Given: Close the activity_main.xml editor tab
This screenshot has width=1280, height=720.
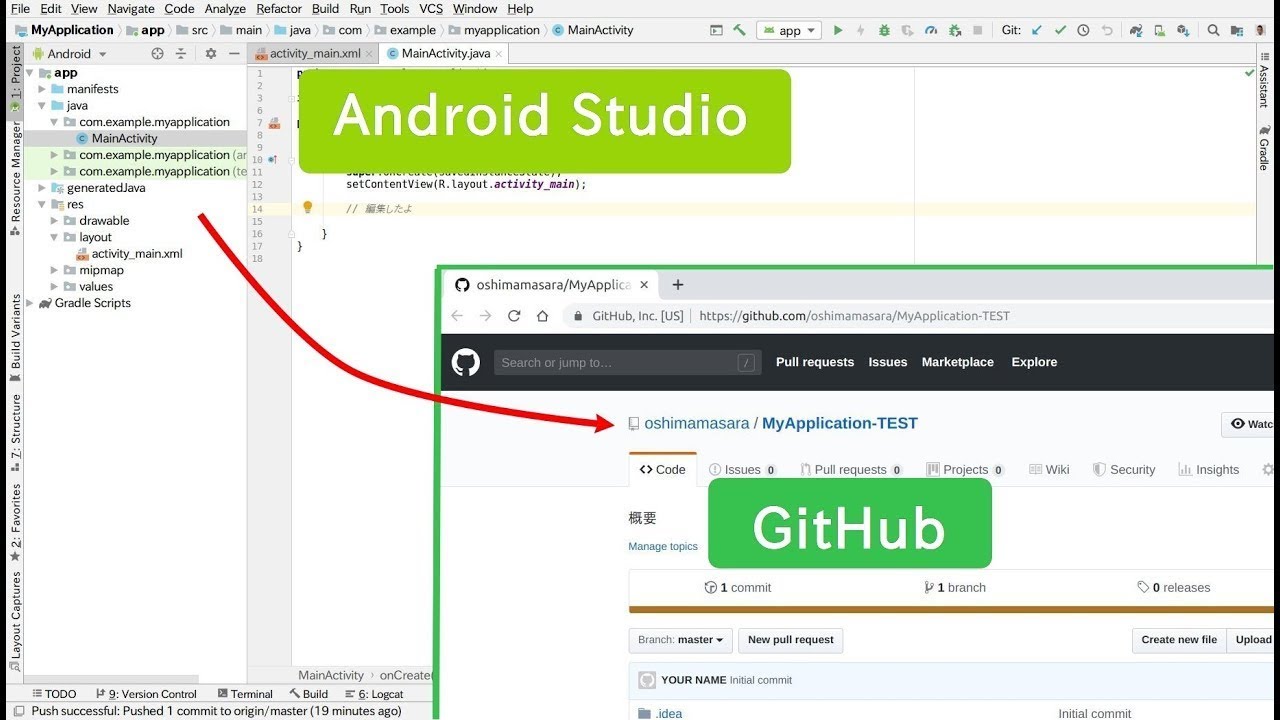Looking at the screenshot, I should tap(369, 54).
